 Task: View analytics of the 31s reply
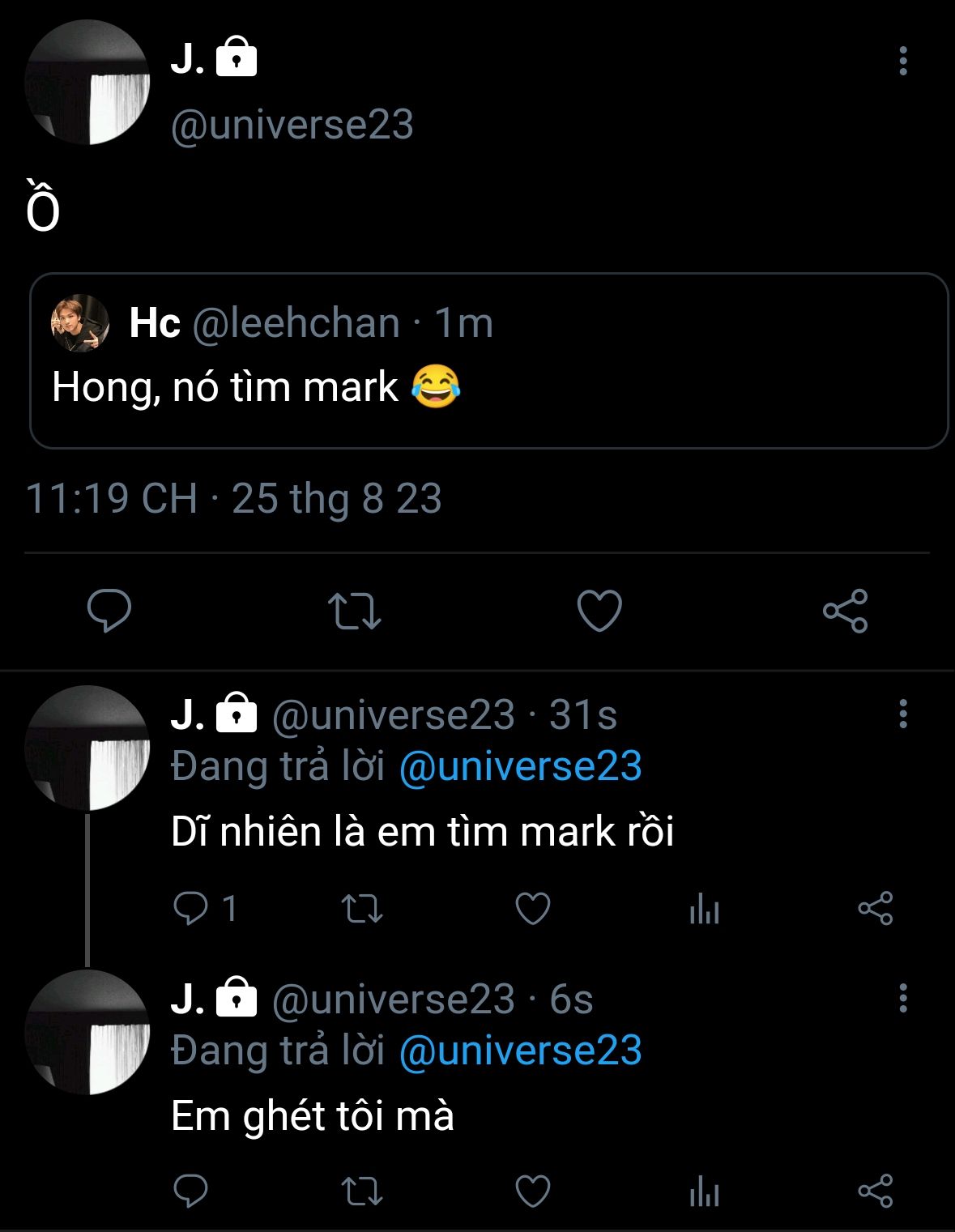coord(704,910)
